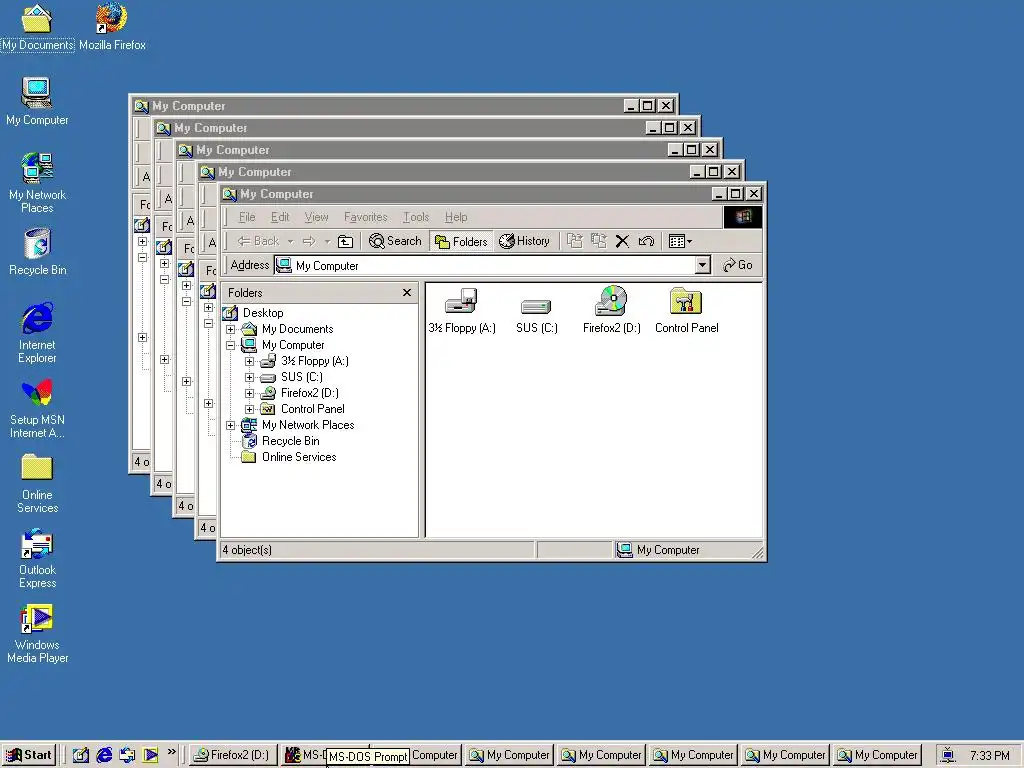This screenshot has height=768, width=1024.
Task: Click the Delete X toolbar icon
Action: (622, 241)
